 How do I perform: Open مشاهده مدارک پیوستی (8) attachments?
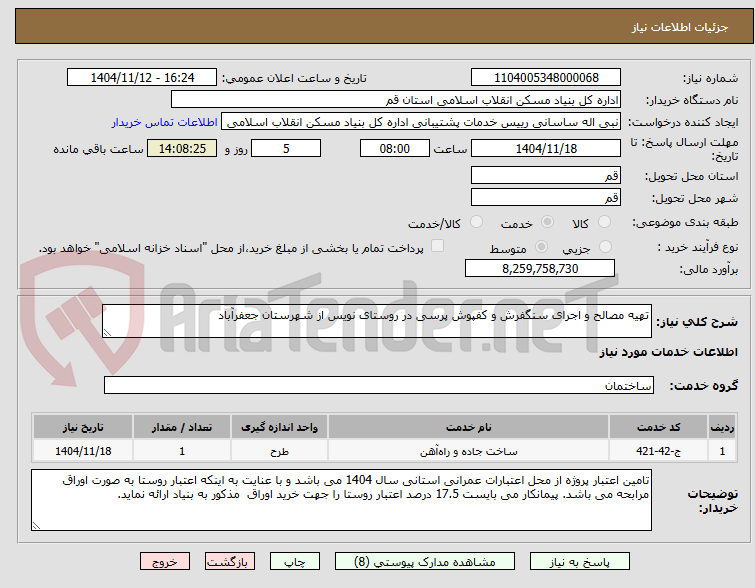coord(425,562)
